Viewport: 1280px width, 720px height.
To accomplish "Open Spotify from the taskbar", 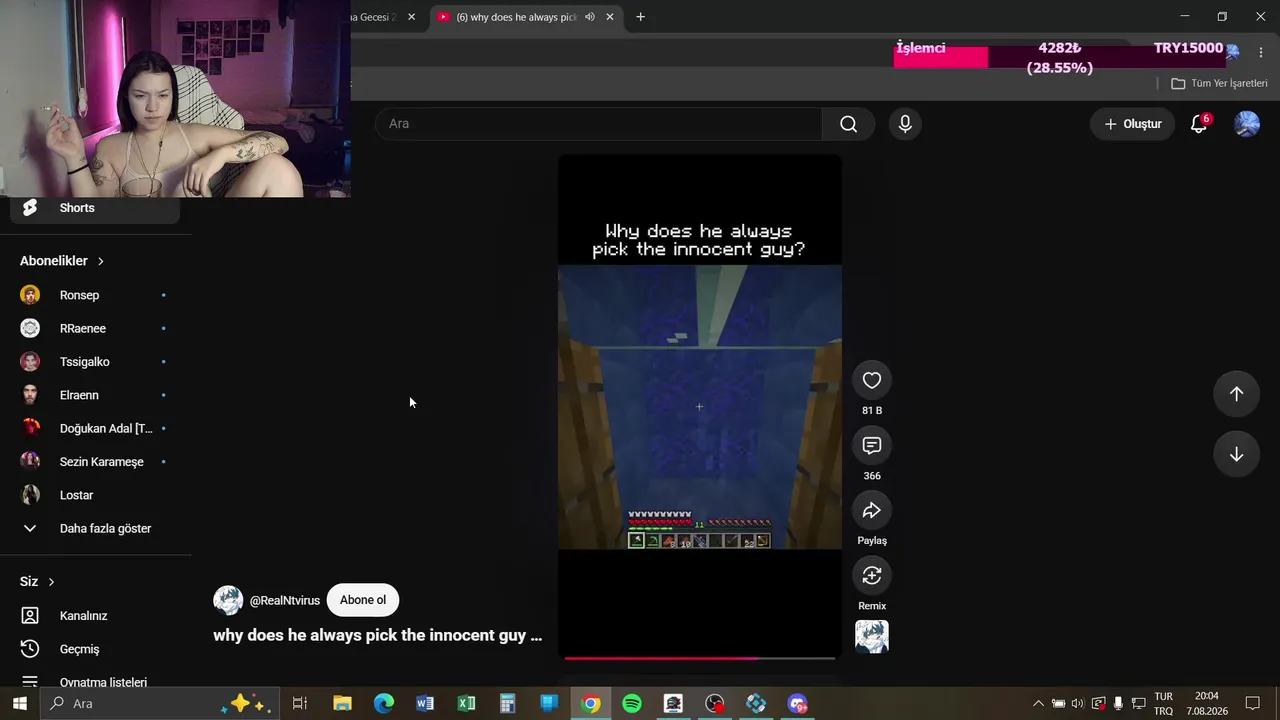I will pos(632,704).
